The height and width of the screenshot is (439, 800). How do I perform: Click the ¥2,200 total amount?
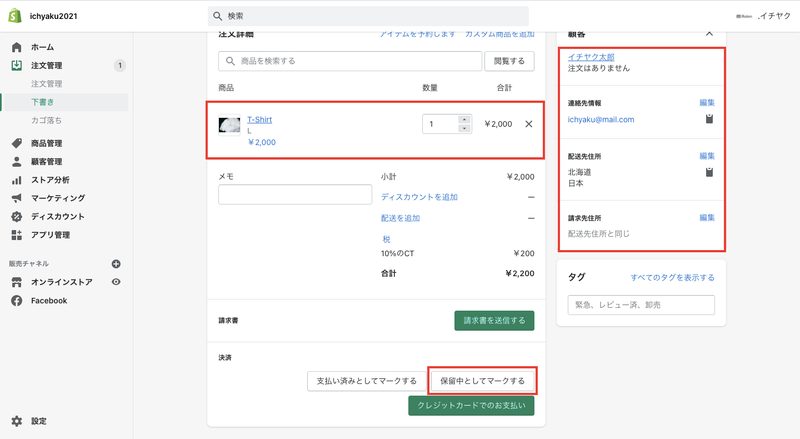[x=520, y=274]
